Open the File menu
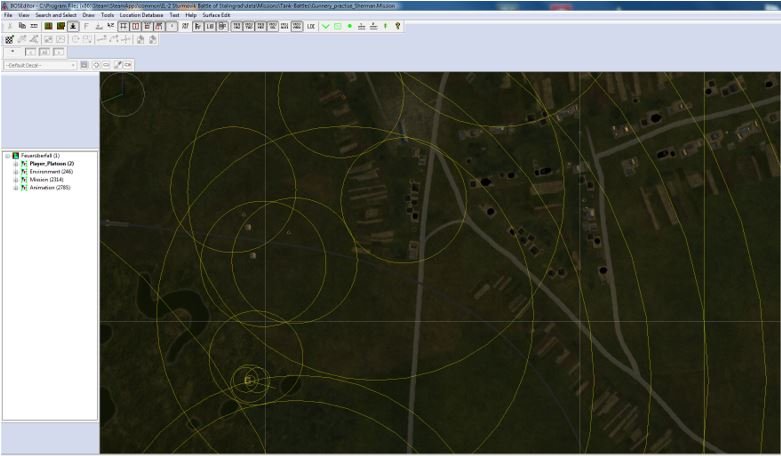The width and height of the screenshot is (781, 456). pyautogui.click(x=8, y=15)
